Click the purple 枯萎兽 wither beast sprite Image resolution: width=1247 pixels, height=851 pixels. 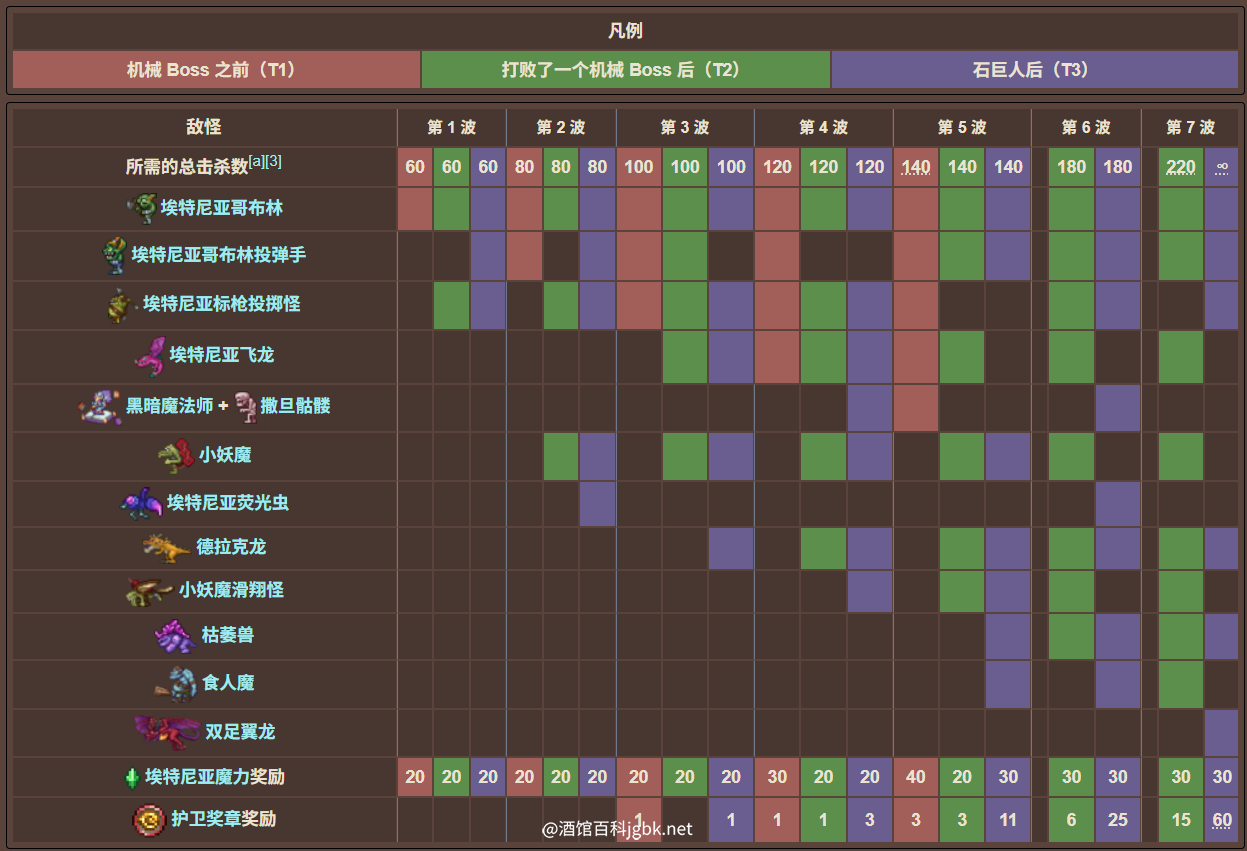pyautogui.click(x=176, y=635)
